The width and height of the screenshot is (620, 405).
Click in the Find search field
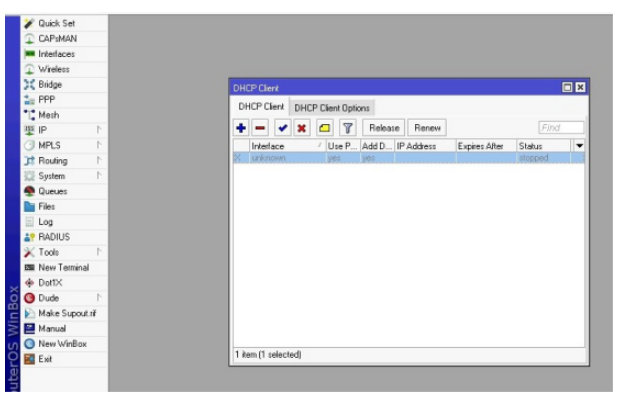(561, 128)
